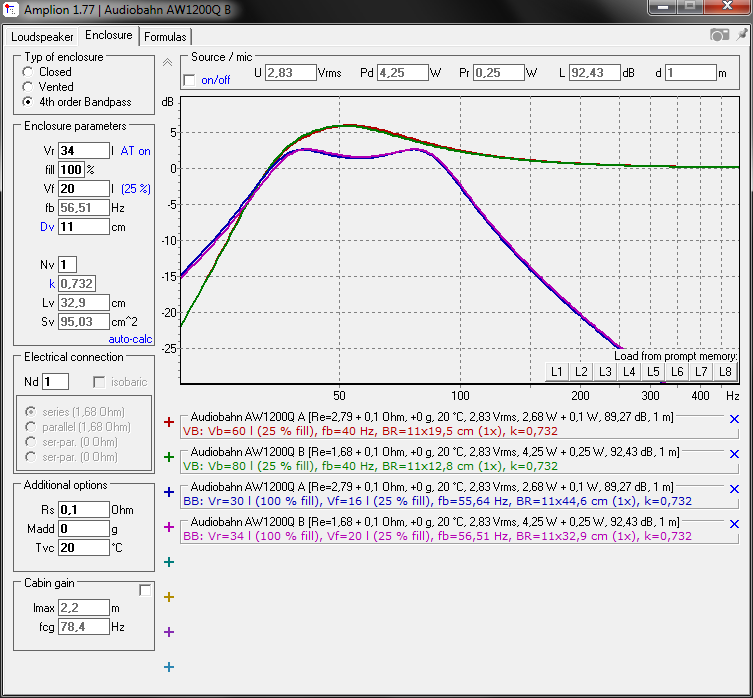Switch to the Loudspeaker tab

click(x=42, y=37)
